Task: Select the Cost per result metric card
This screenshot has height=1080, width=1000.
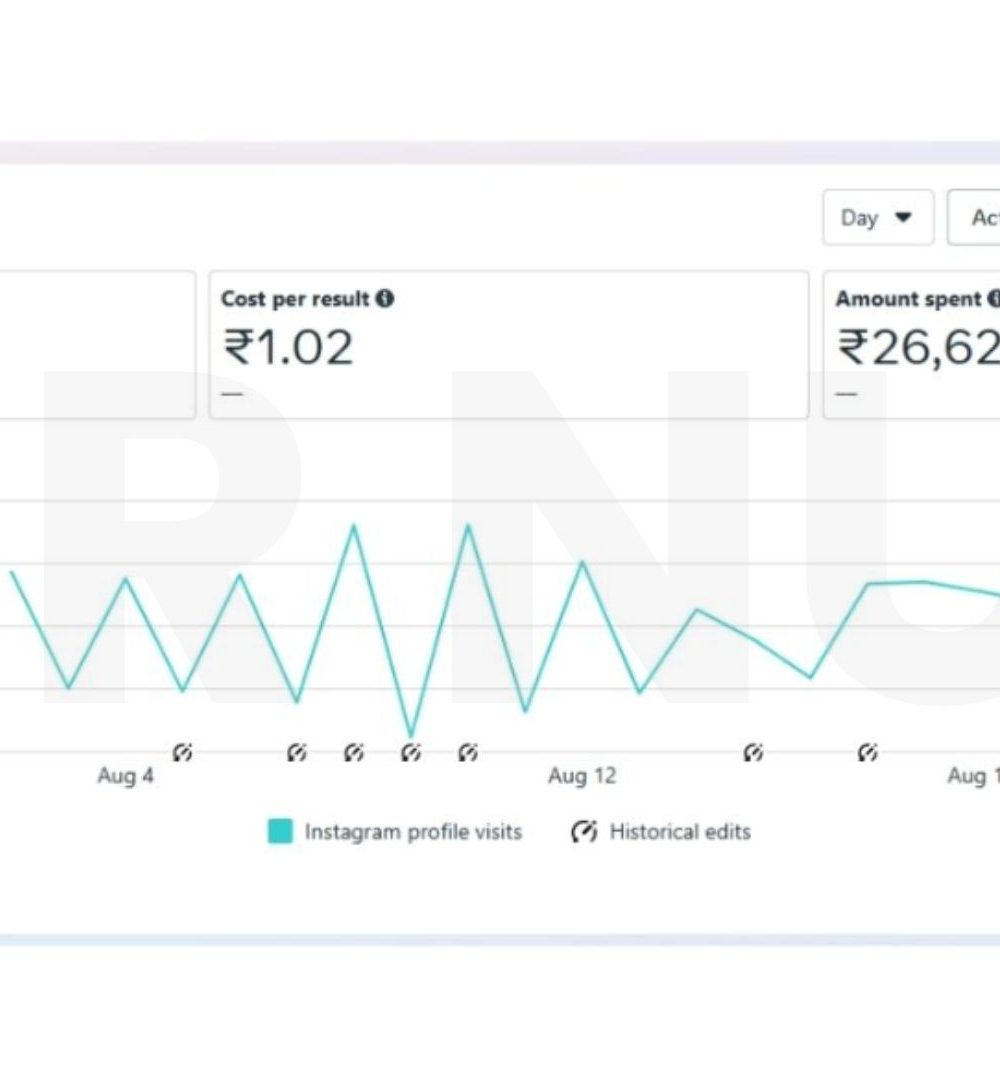Action: point(509,344)
